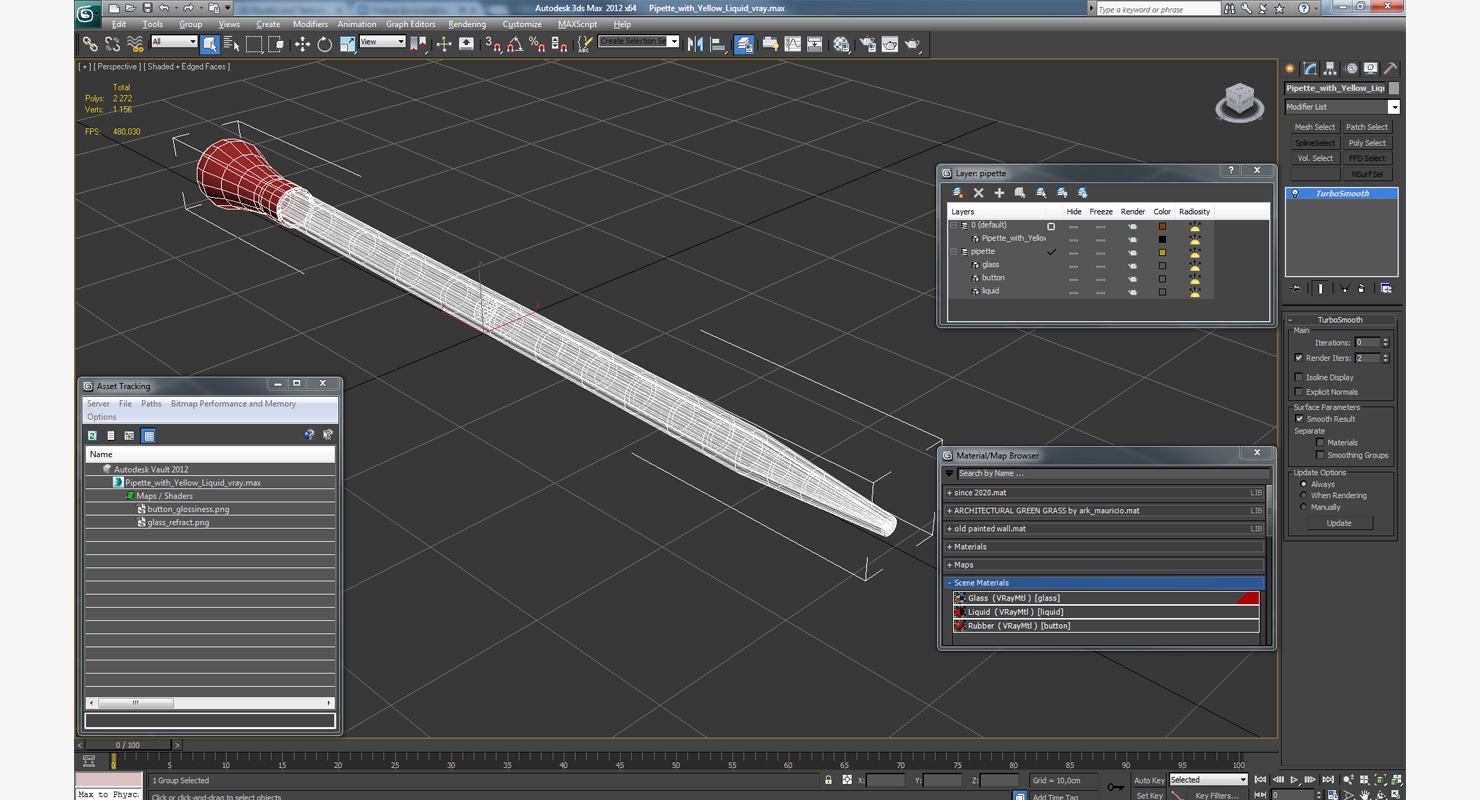
Task: Open the Graph Editors menu
Action: point(411,24)
